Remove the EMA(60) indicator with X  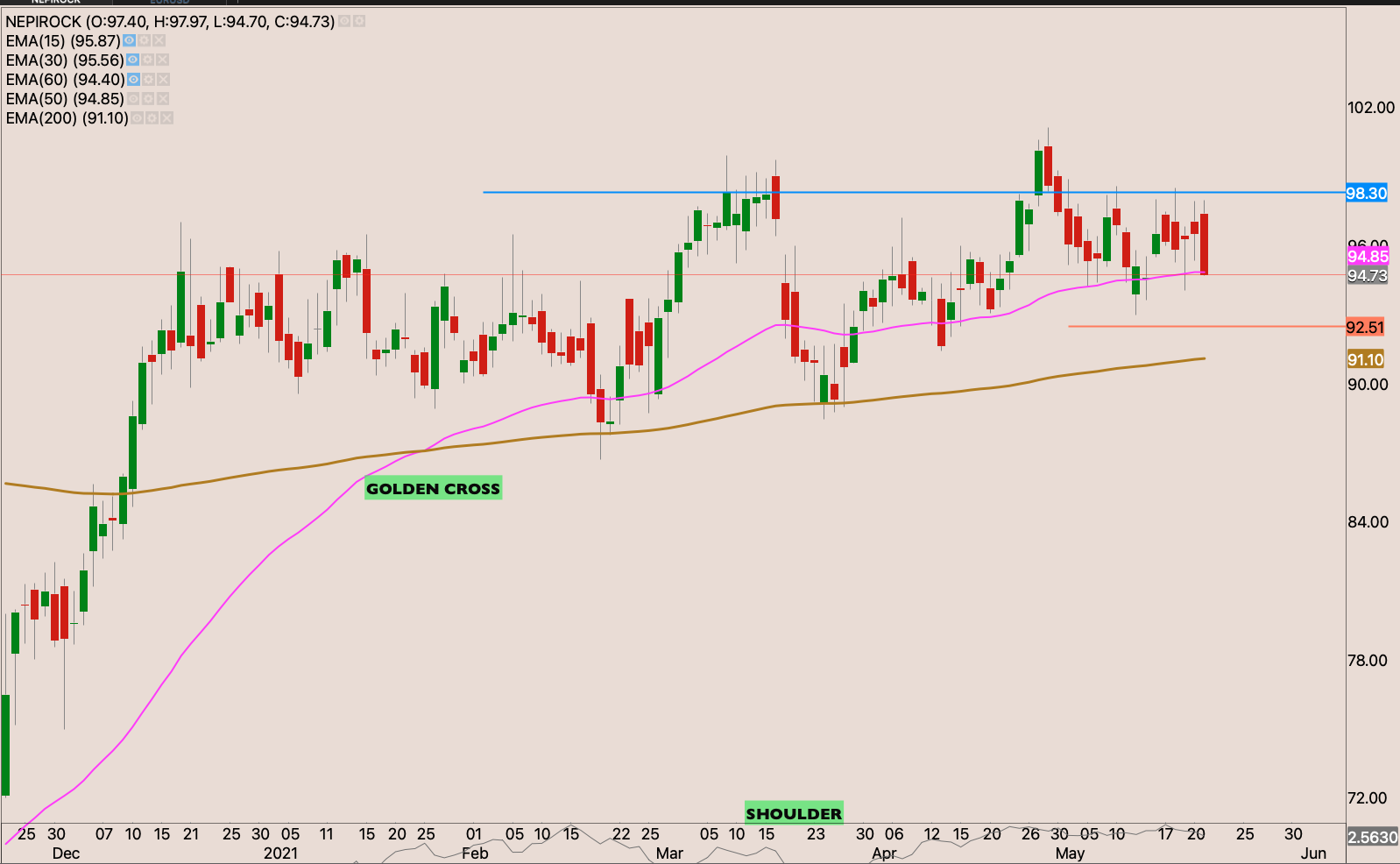163,79
